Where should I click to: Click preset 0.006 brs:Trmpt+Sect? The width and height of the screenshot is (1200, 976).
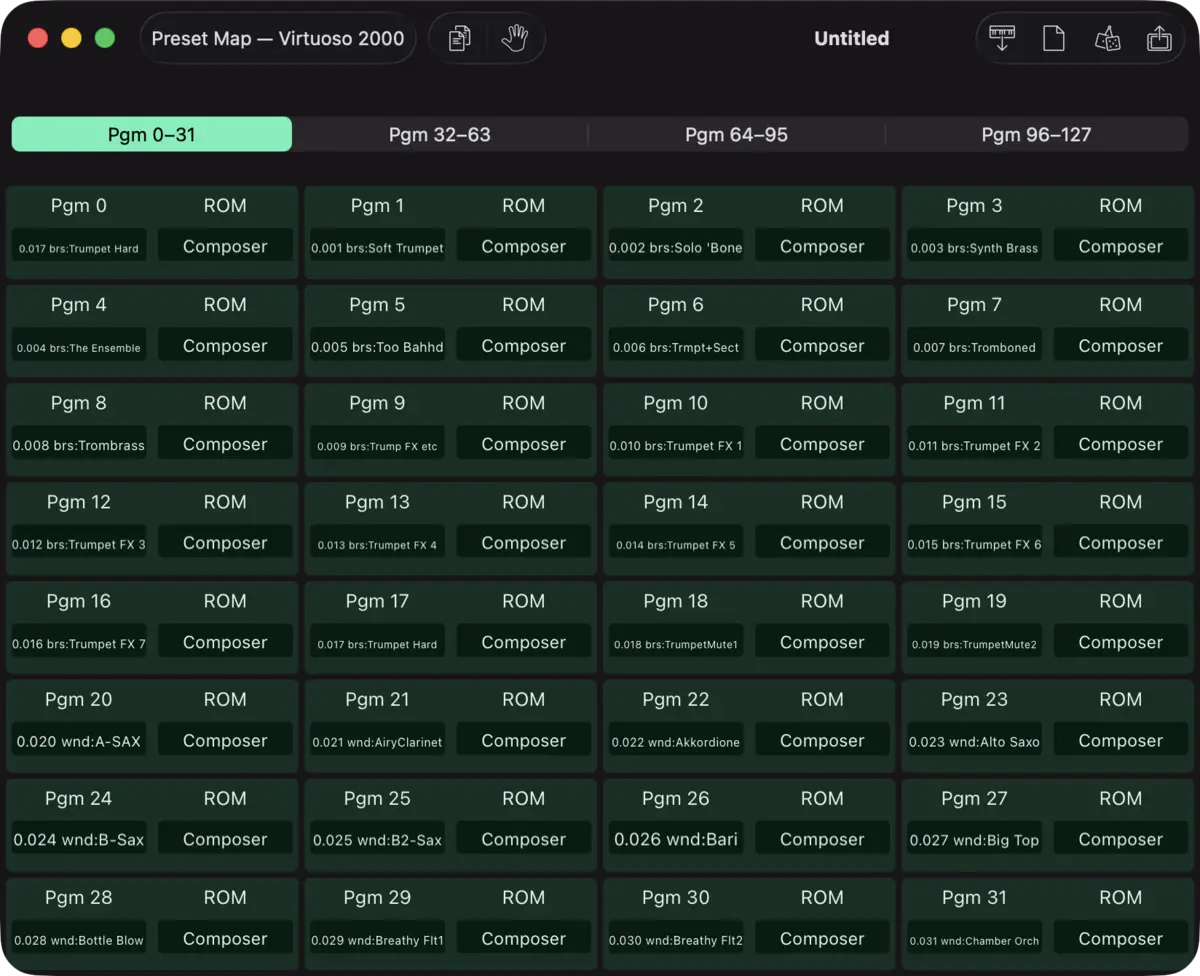pos(676,347)
